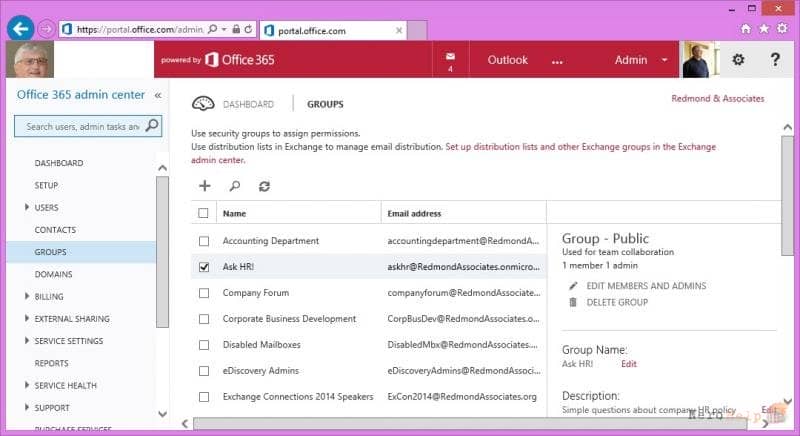
Task: Click the details pane scroll up arrow
Action: [787, 127]
